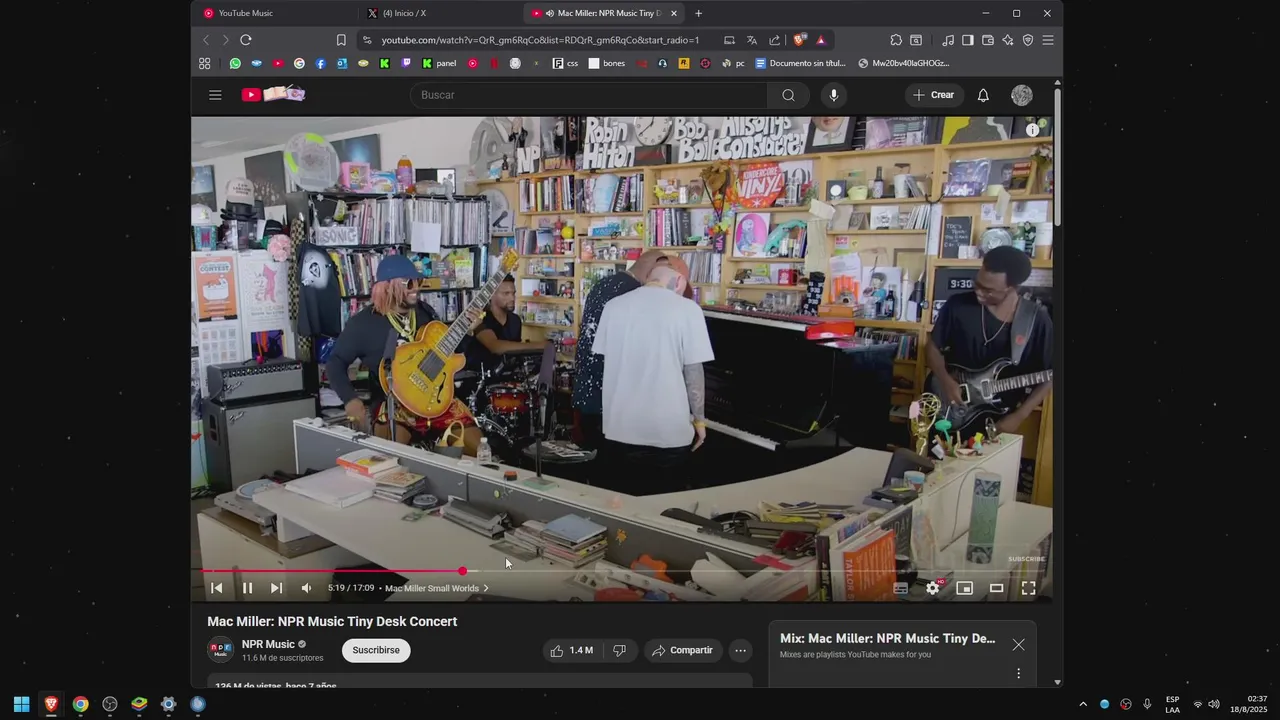The height and width of the screenshot is (720, 1280).
Task: Toggle theater mode
Action: [x=996, y=588]
